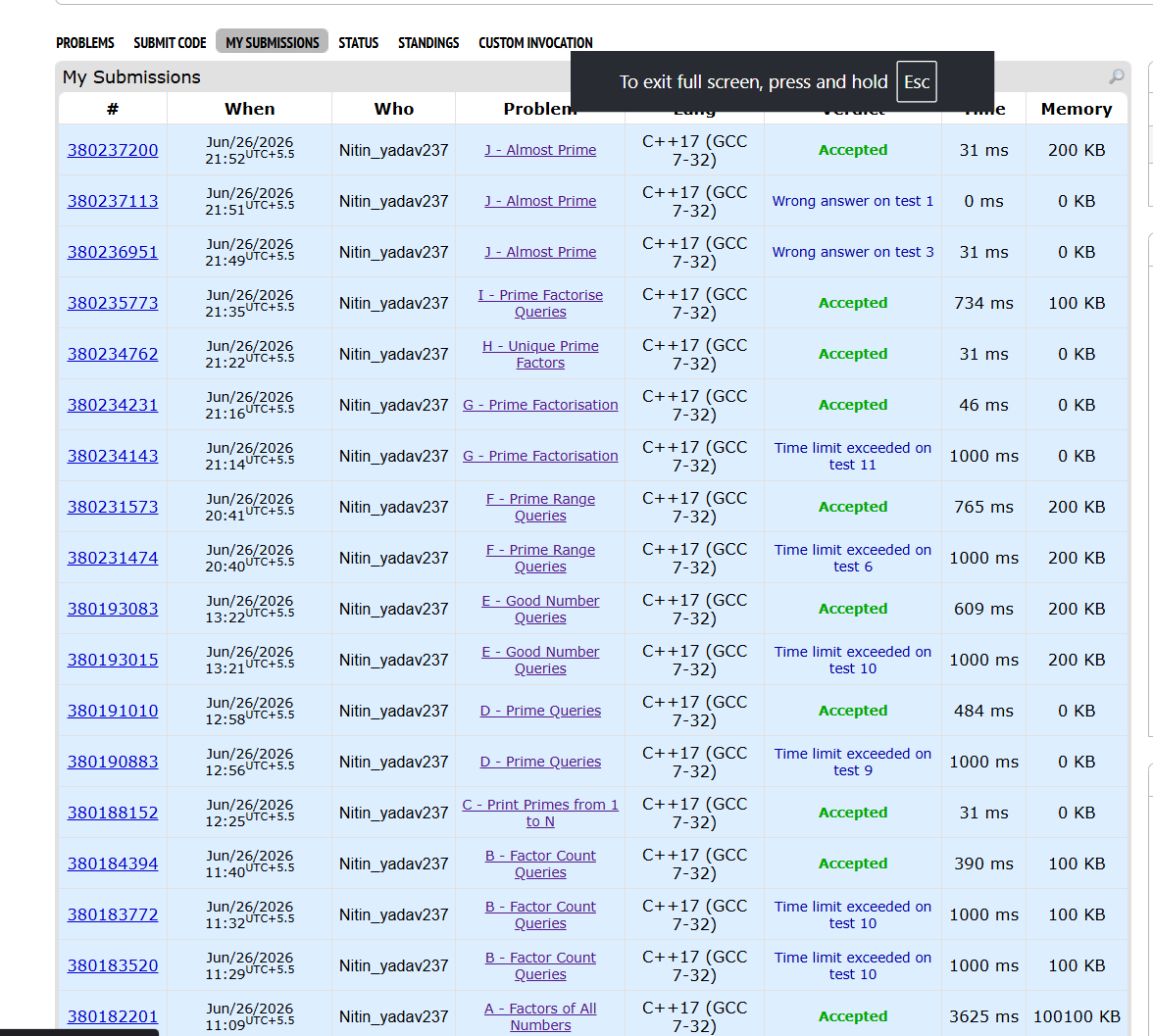Open problem H - Unique Prime Factors

point(540,354)
